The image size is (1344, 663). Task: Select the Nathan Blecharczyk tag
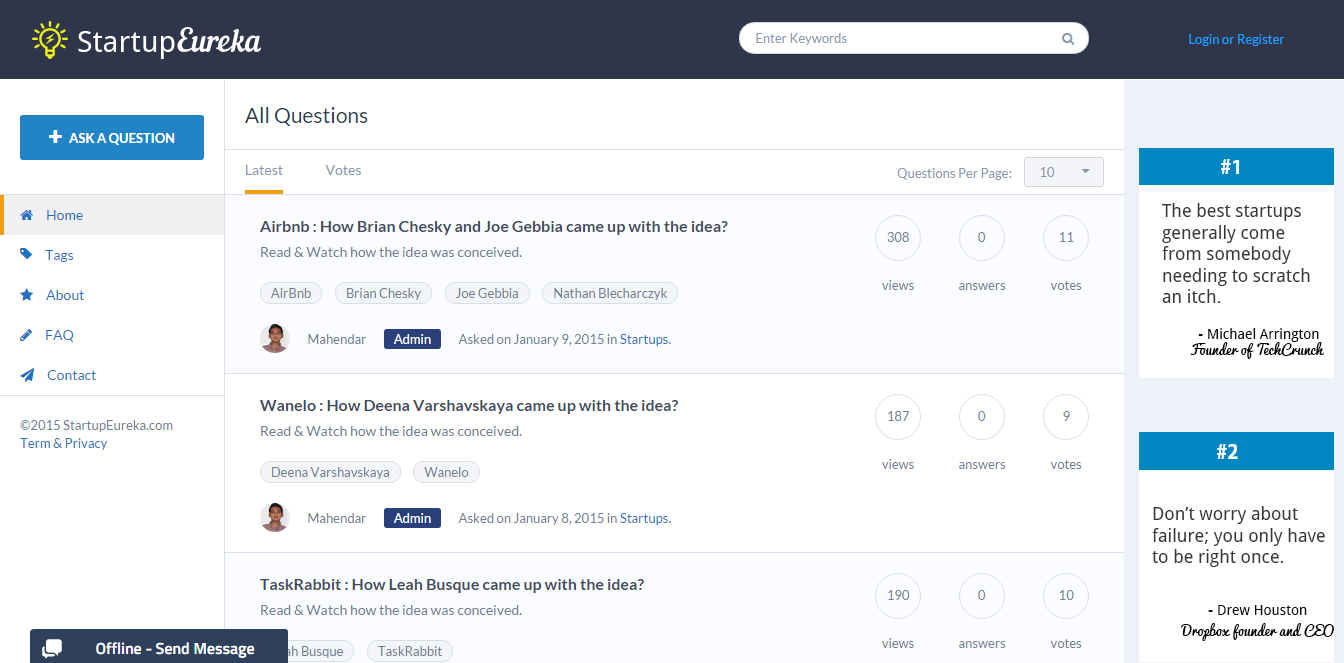pyautogui.click(x=610, y=293)
